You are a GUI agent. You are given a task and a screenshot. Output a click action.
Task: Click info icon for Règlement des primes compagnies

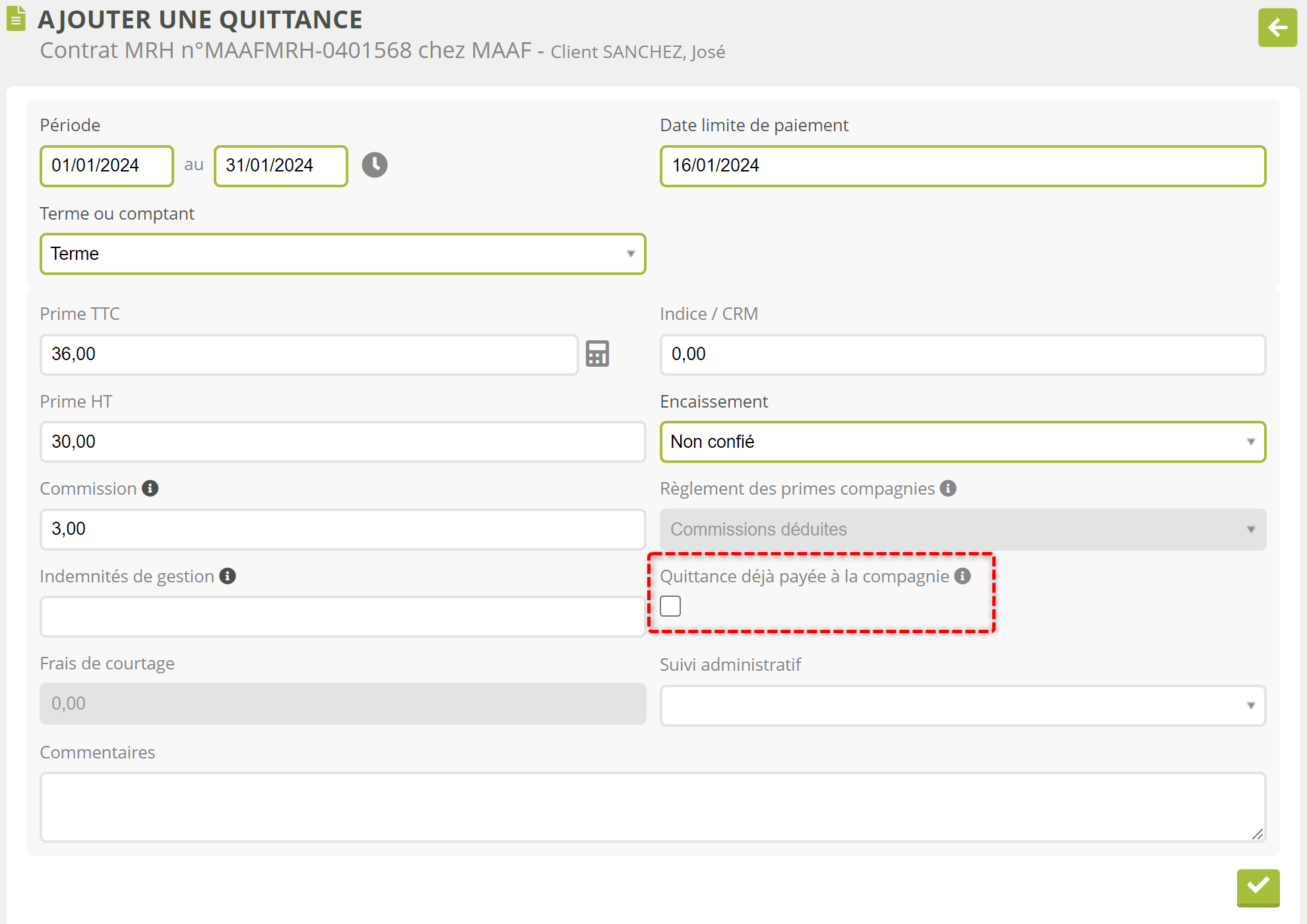tap(948, 489)
